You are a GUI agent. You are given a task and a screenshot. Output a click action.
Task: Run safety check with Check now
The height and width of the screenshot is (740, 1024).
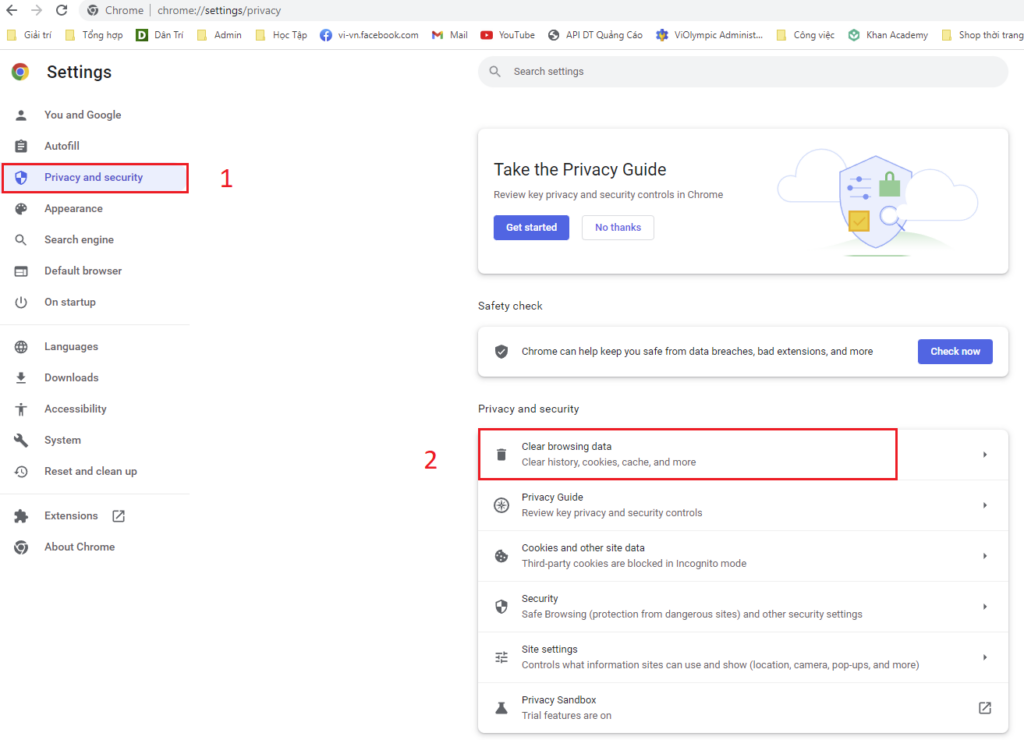[955, 351]
